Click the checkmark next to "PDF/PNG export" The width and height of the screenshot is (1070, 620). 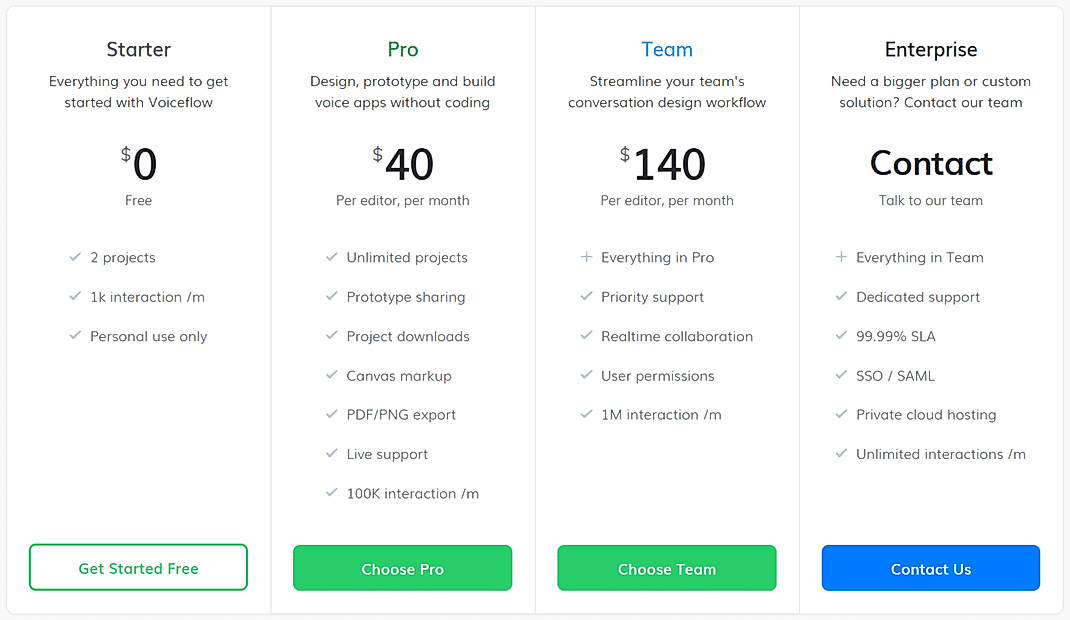coord(332,414)
